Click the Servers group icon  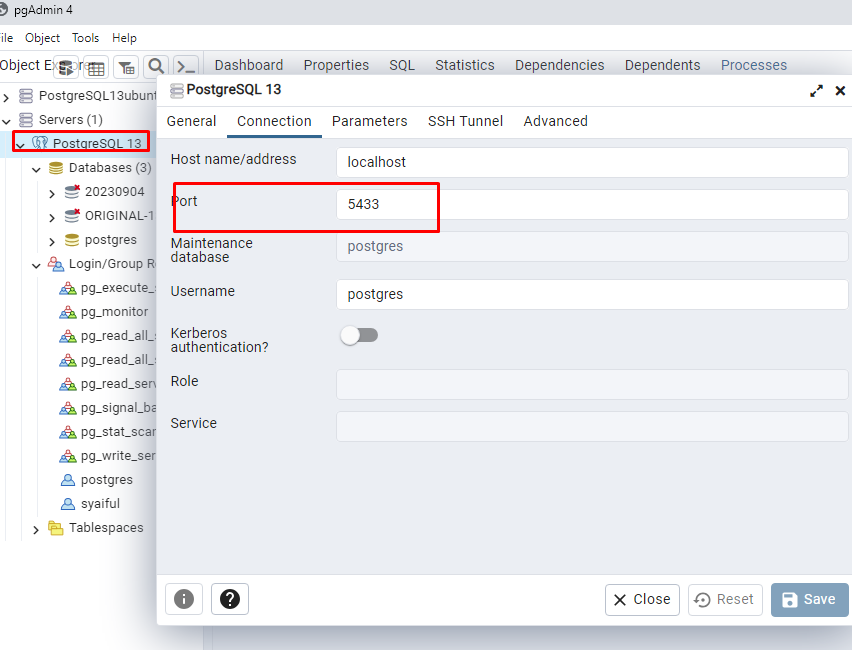(x=26, y=120)
